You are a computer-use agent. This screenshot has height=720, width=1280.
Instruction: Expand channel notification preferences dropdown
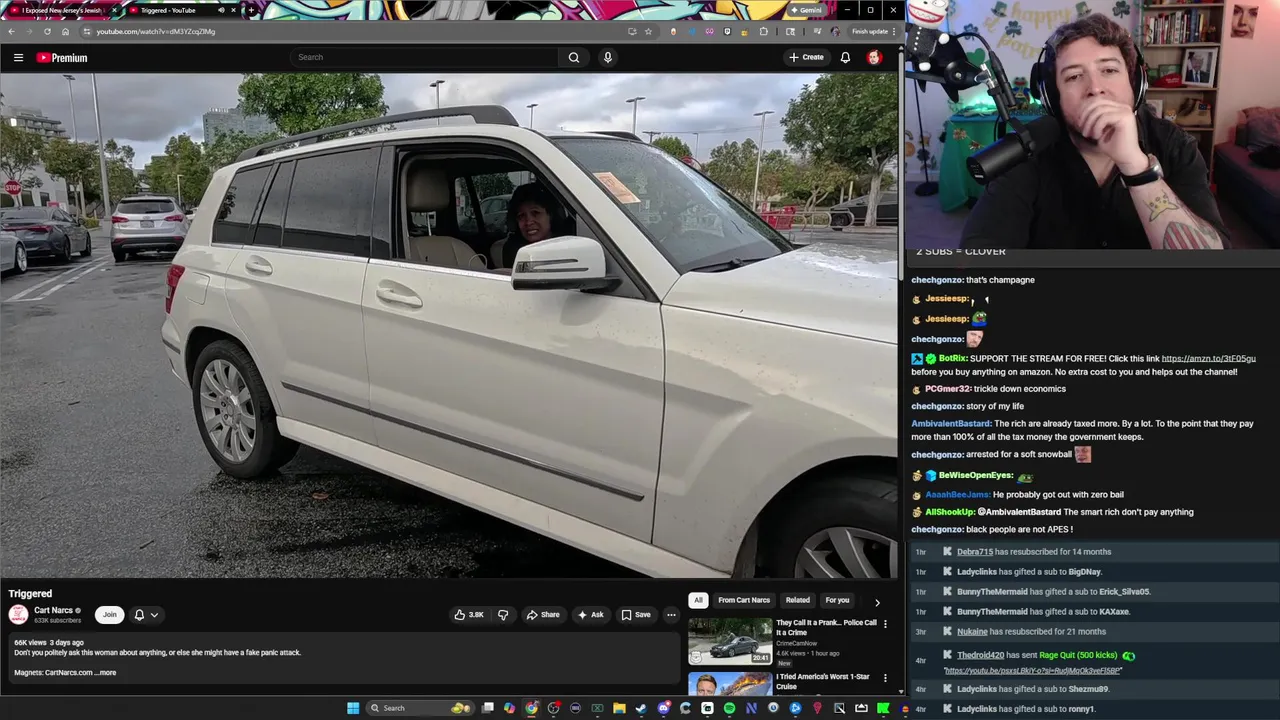tap(146, 615)
